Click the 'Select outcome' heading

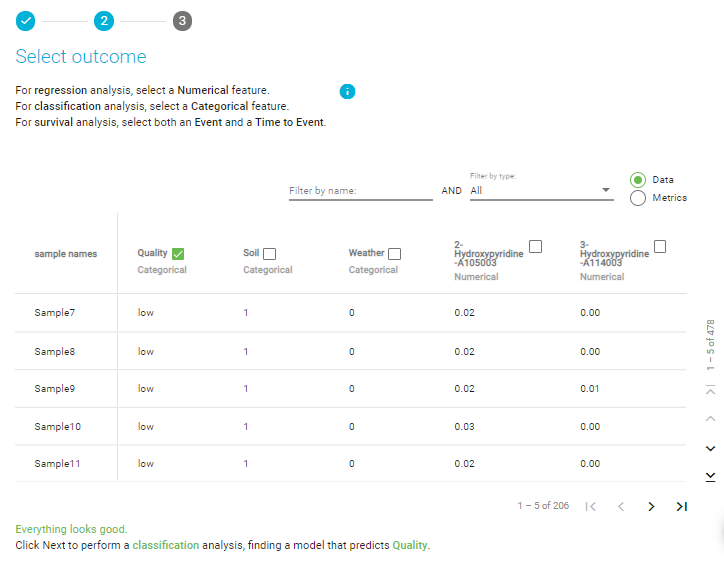tap(81, 56)
